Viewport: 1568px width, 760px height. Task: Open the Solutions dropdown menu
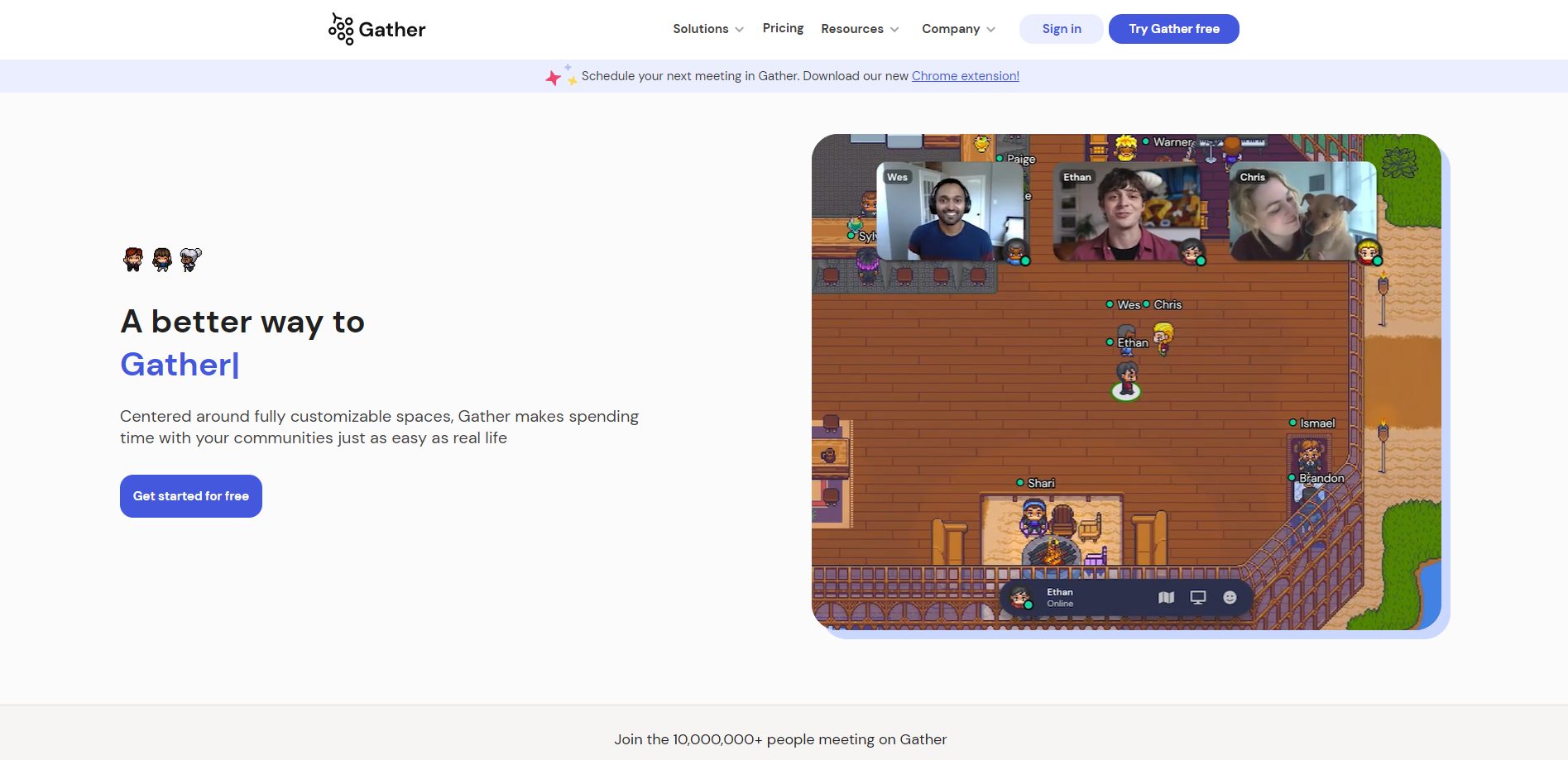[708, 29]
